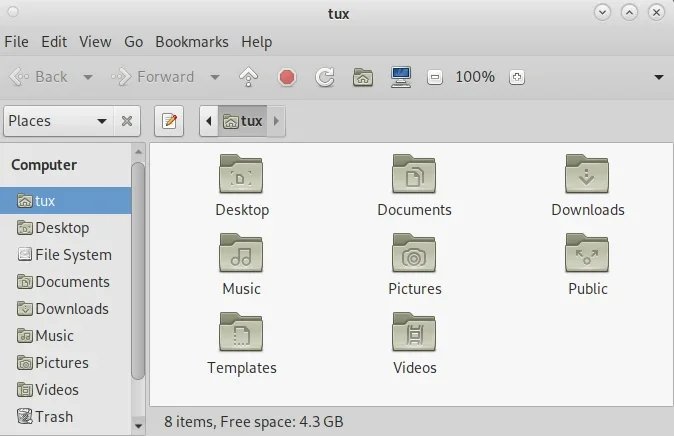This screenshot has width=674, height=436.
Task: Reload the current folder view
Action: click(x=324, y=77)
